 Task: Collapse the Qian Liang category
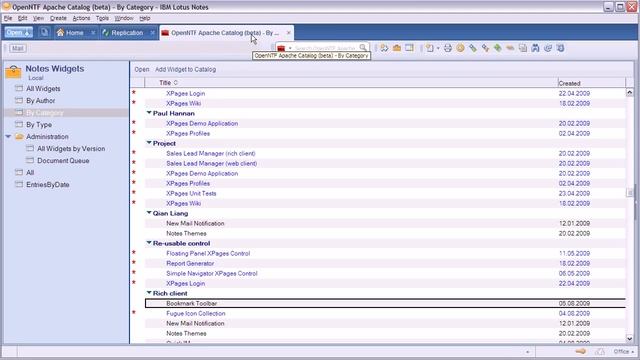point(149,213)
